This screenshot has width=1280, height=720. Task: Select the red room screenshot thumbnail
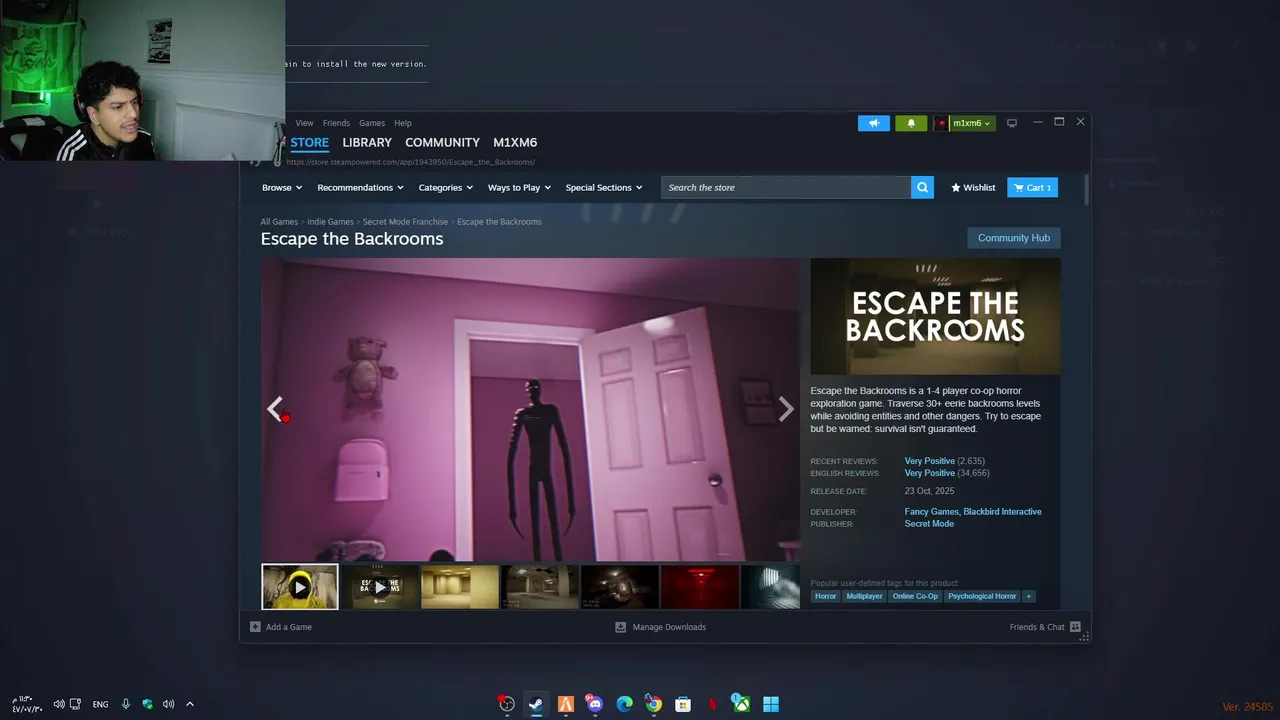coord(700,587)
